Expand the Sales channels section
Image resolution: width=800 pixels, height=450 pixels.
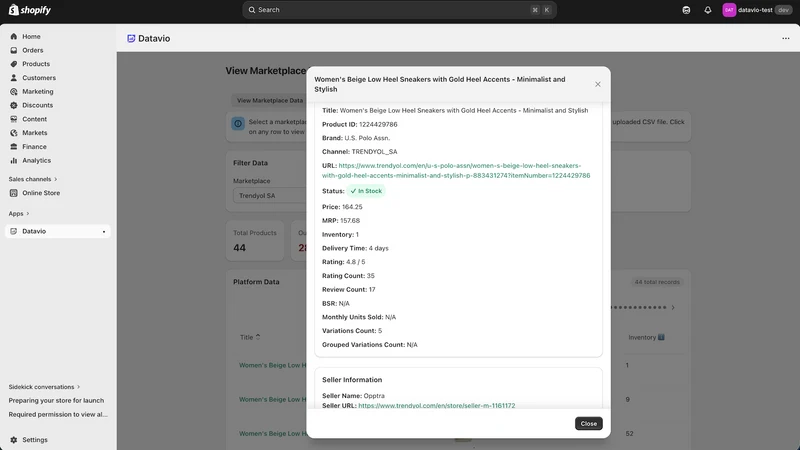point(33,179)
